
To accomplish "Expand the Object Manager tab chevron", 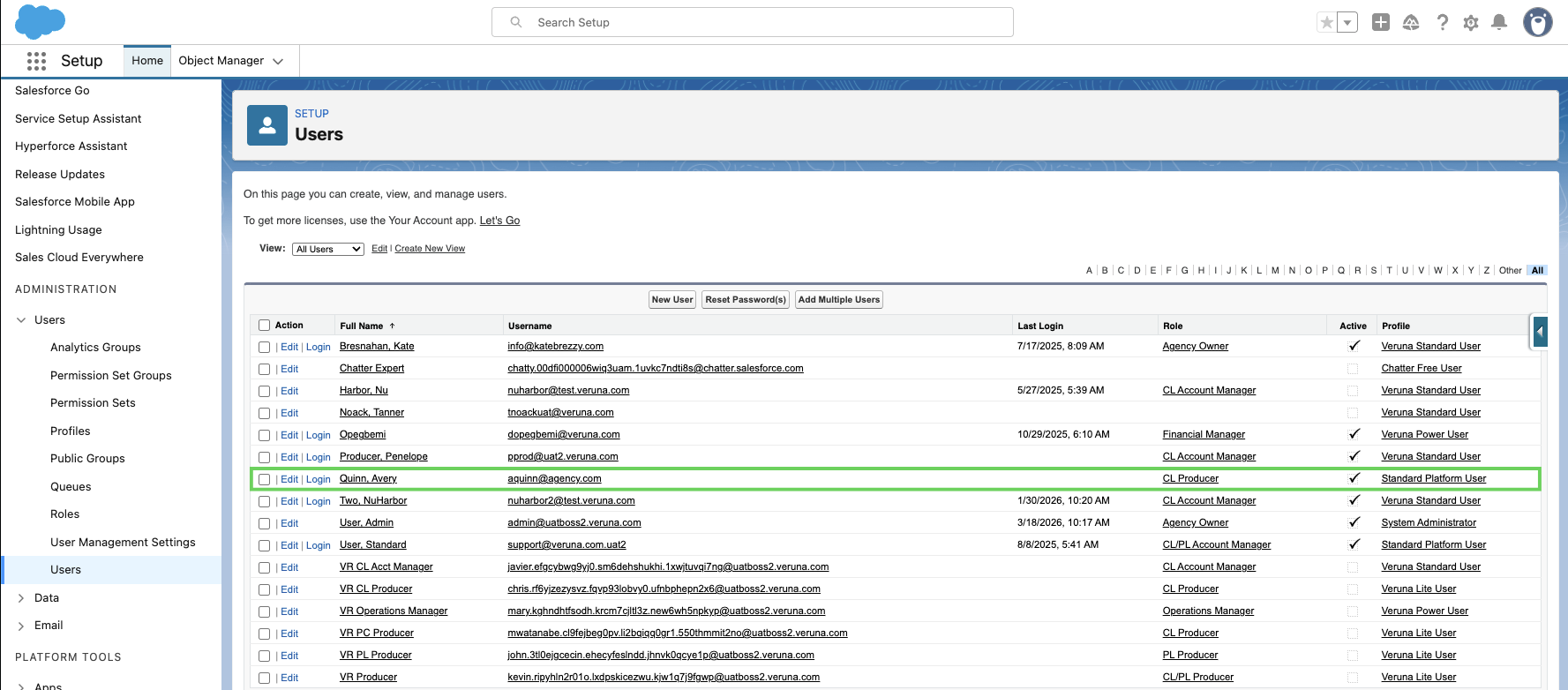I will tap(278, 62).
